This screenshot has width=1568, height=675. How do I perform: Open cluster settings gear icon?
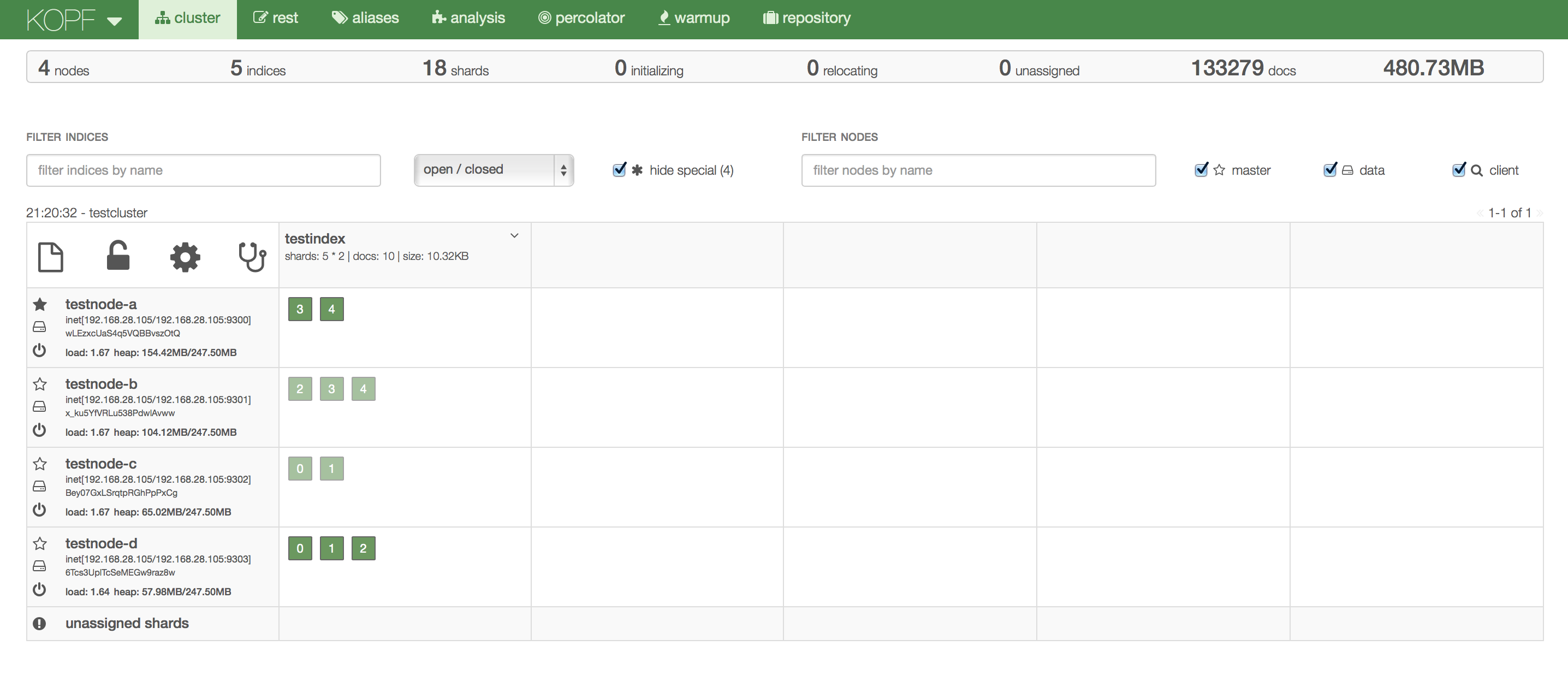coord(185,257)
